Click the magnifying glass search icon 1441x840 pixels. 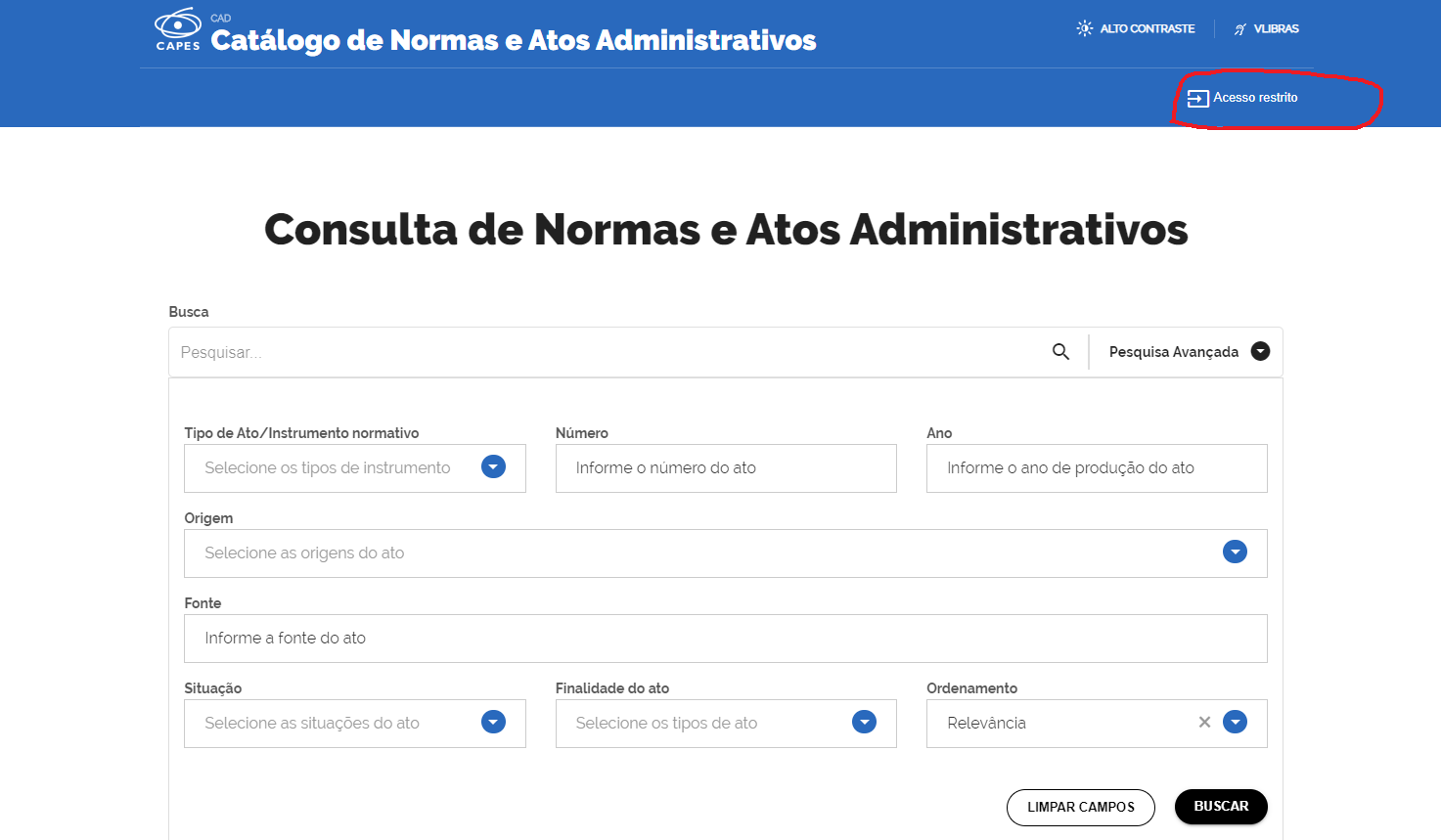pyautogui.click(x=1060, y=352)
